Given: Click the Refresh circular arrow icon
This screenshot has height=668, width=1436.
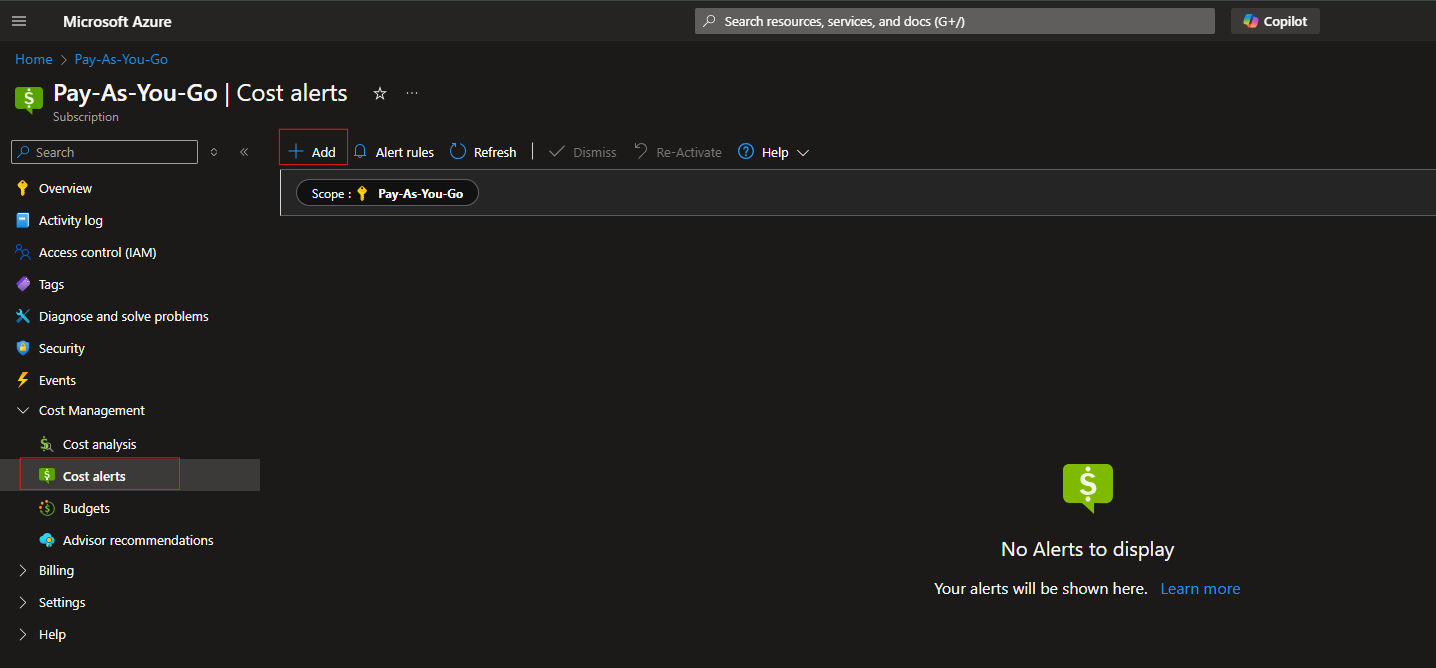Looking at the screenshot, I should point(458,151).
